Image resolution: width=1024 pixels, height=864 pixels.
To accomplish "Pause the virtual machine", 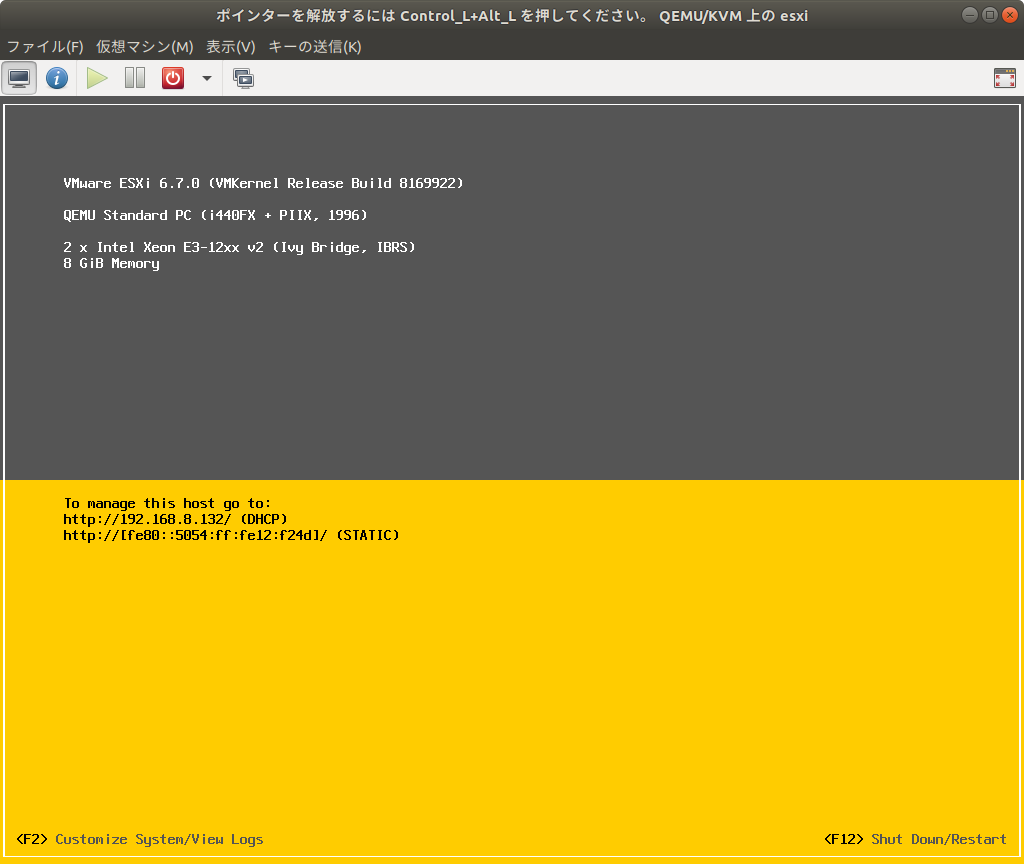I will pos(135,78).
